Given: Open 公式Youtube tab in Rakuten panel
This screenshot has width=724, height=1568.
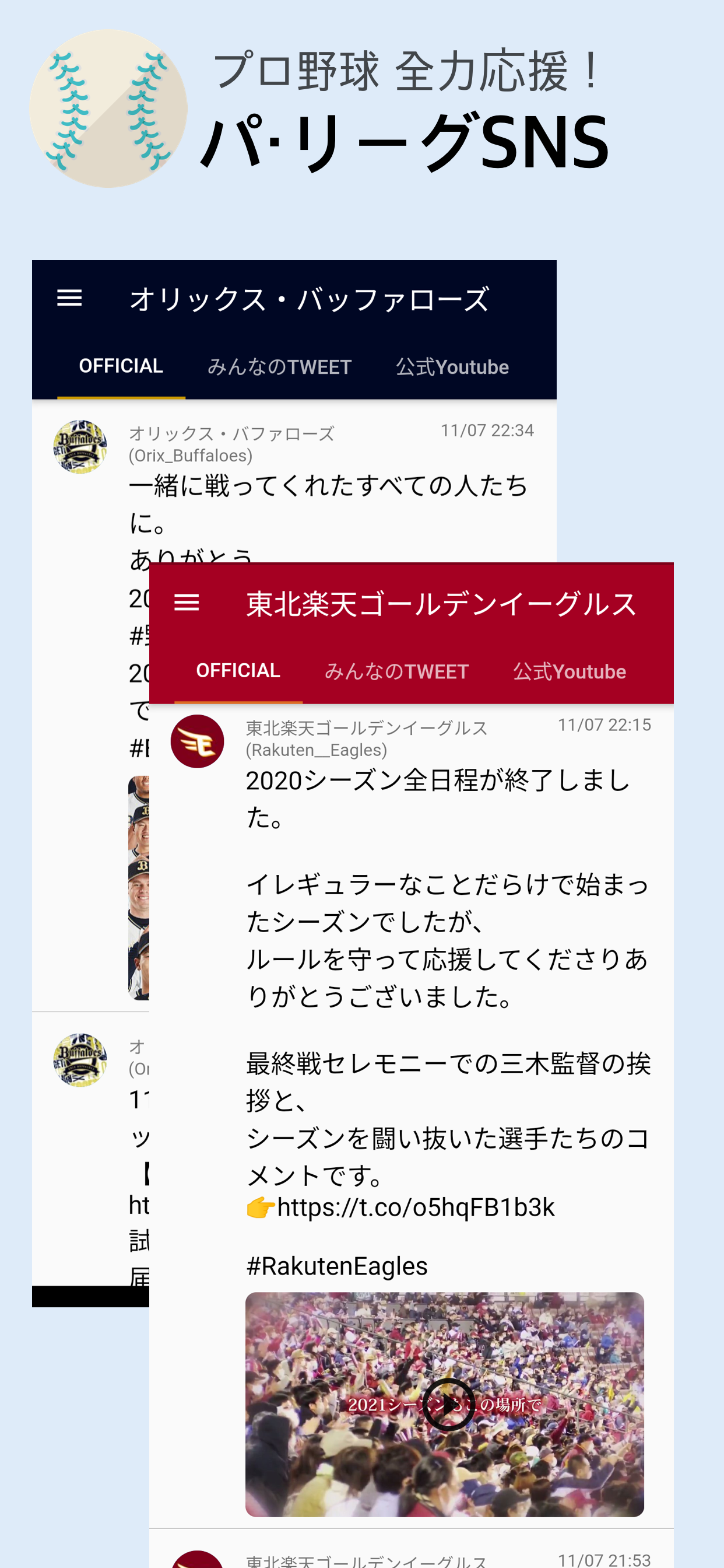Looking at the screenshot, I should 570,671.
